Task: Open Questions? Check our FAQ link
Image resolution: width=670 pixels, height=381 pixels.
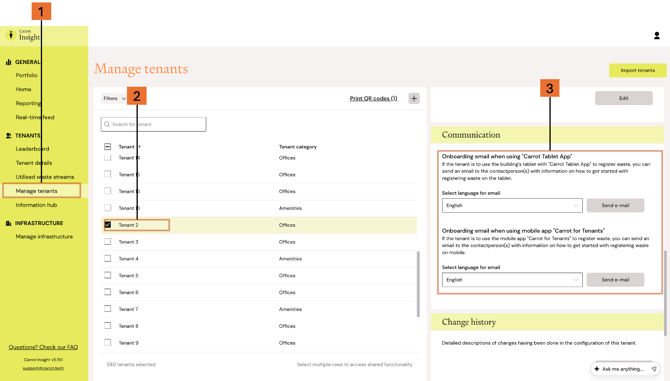Action: tap(43, 347)
